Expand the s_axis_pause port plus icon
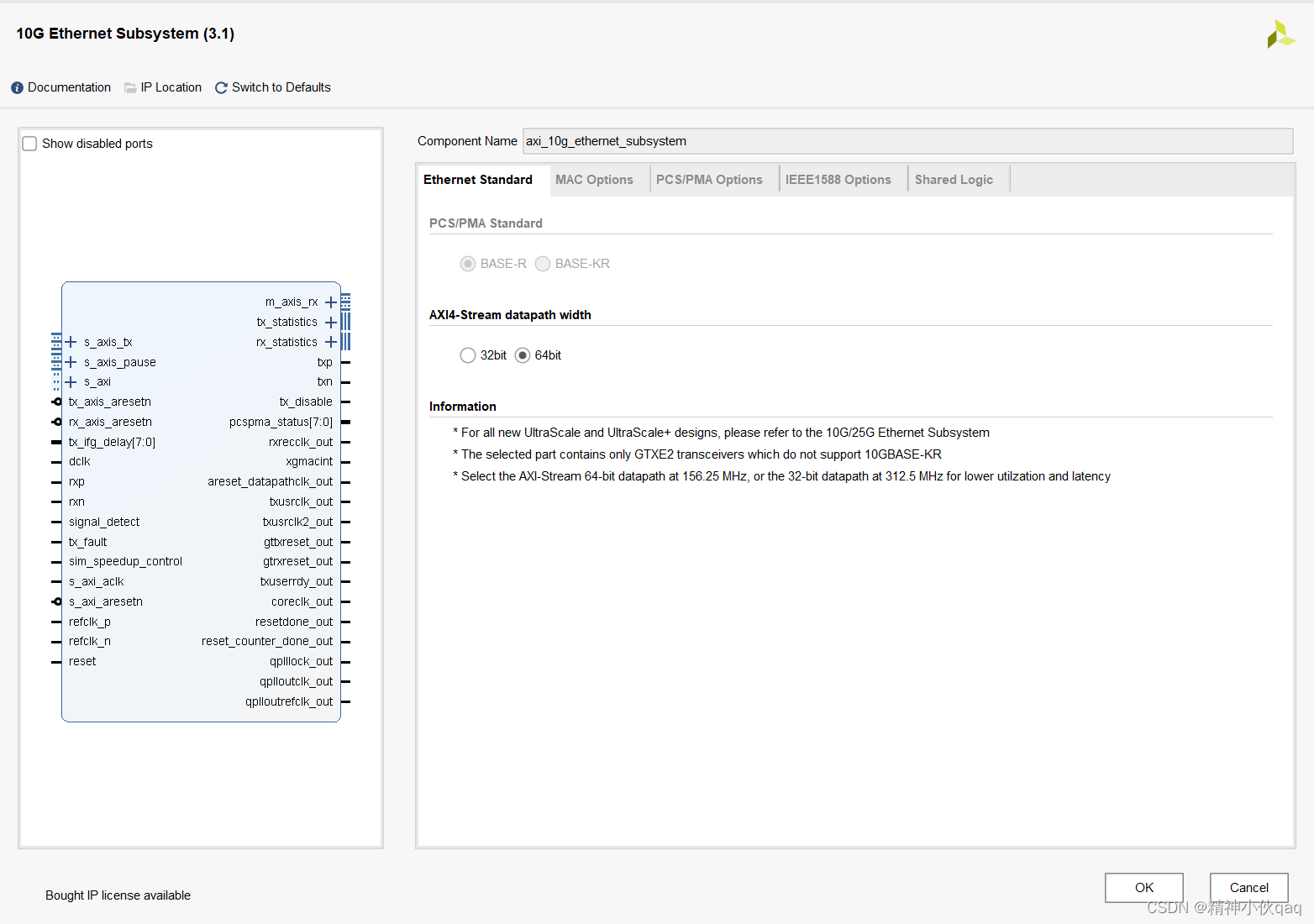1314x924 pixels. [71, 362]
